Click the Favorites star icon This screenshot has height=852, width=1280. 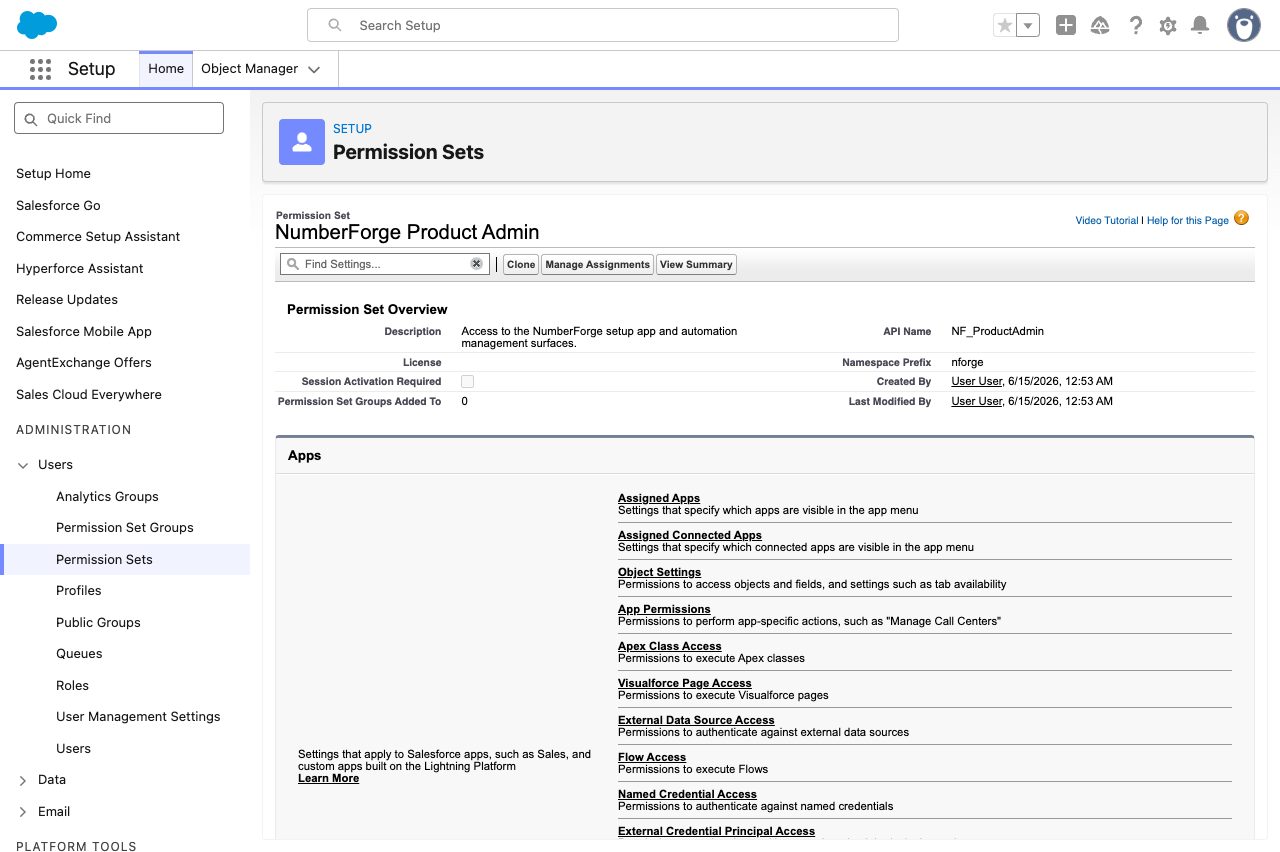point(1005,26)
